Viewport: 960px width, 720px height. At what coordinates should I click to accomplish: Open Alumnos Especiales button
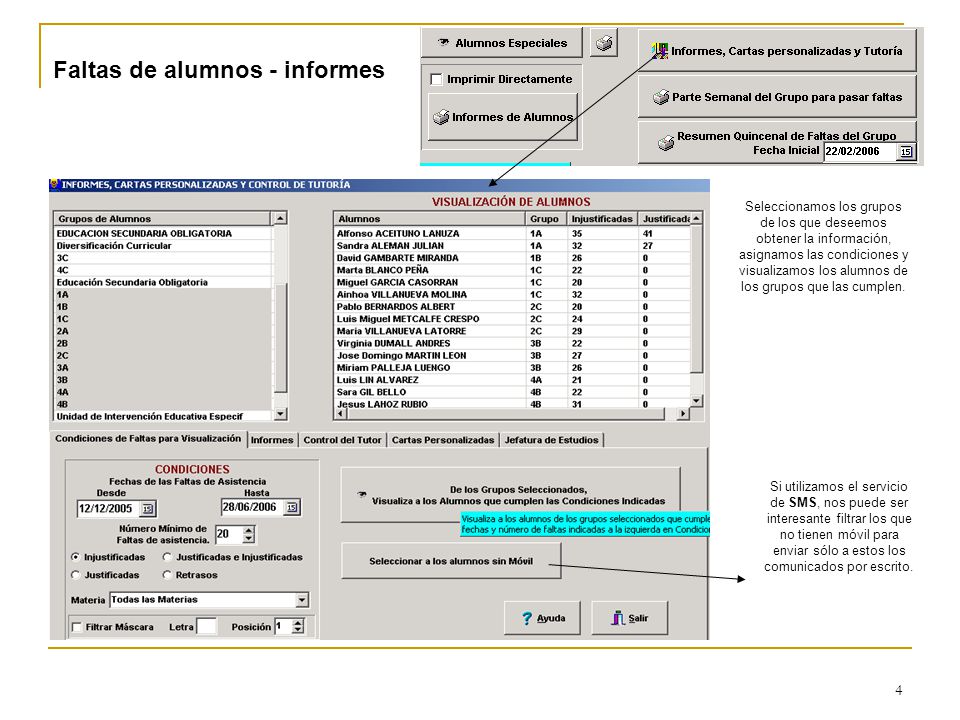tap(501, 43)
